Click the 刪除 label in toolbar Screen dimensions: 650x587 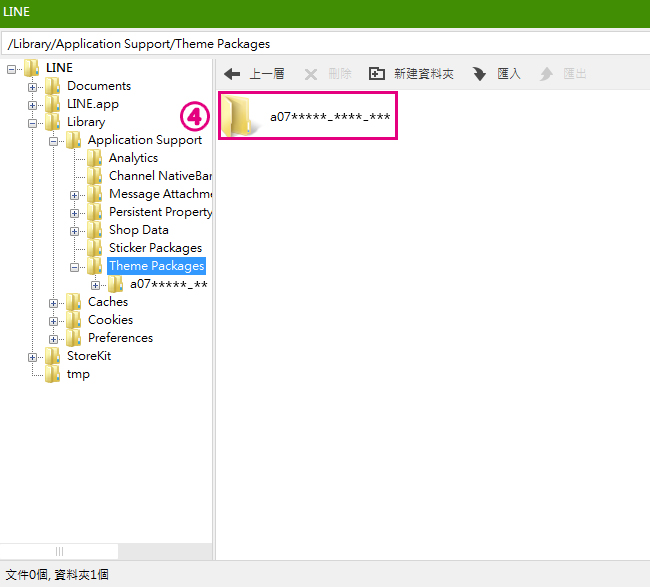coord(340,74)
